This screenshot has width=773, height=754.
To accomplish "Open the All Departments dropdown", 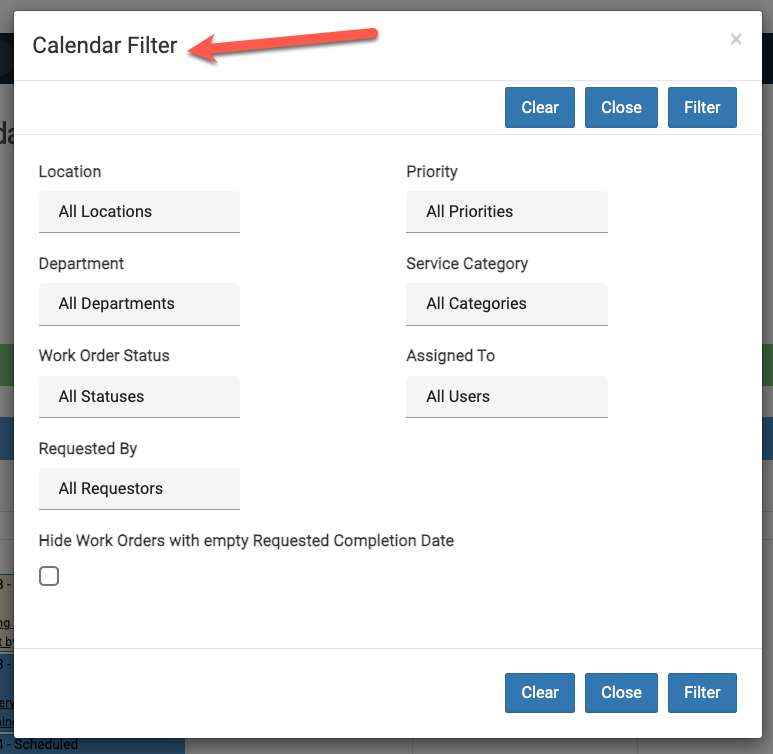I will click(139, 304).
